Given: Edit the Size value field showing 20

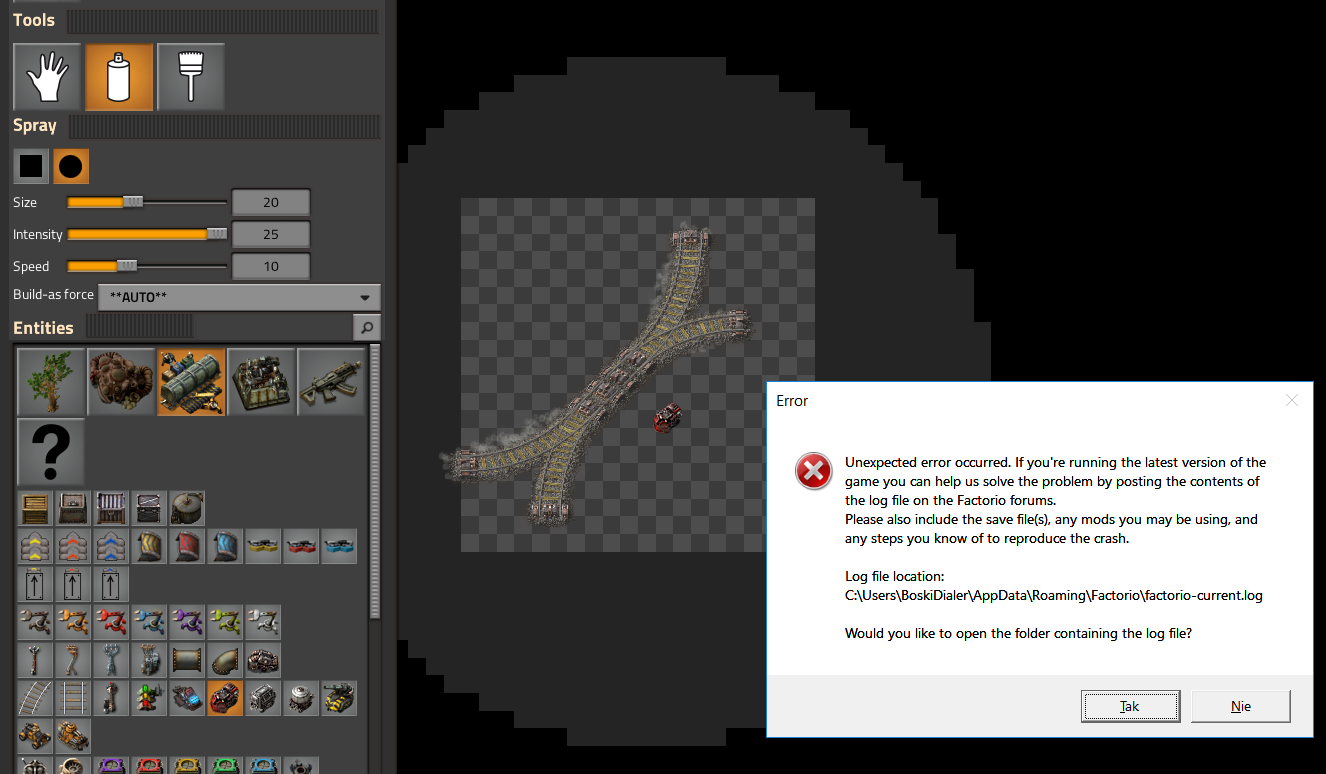Looking at the screenshot, I should [x=271, y=202].
